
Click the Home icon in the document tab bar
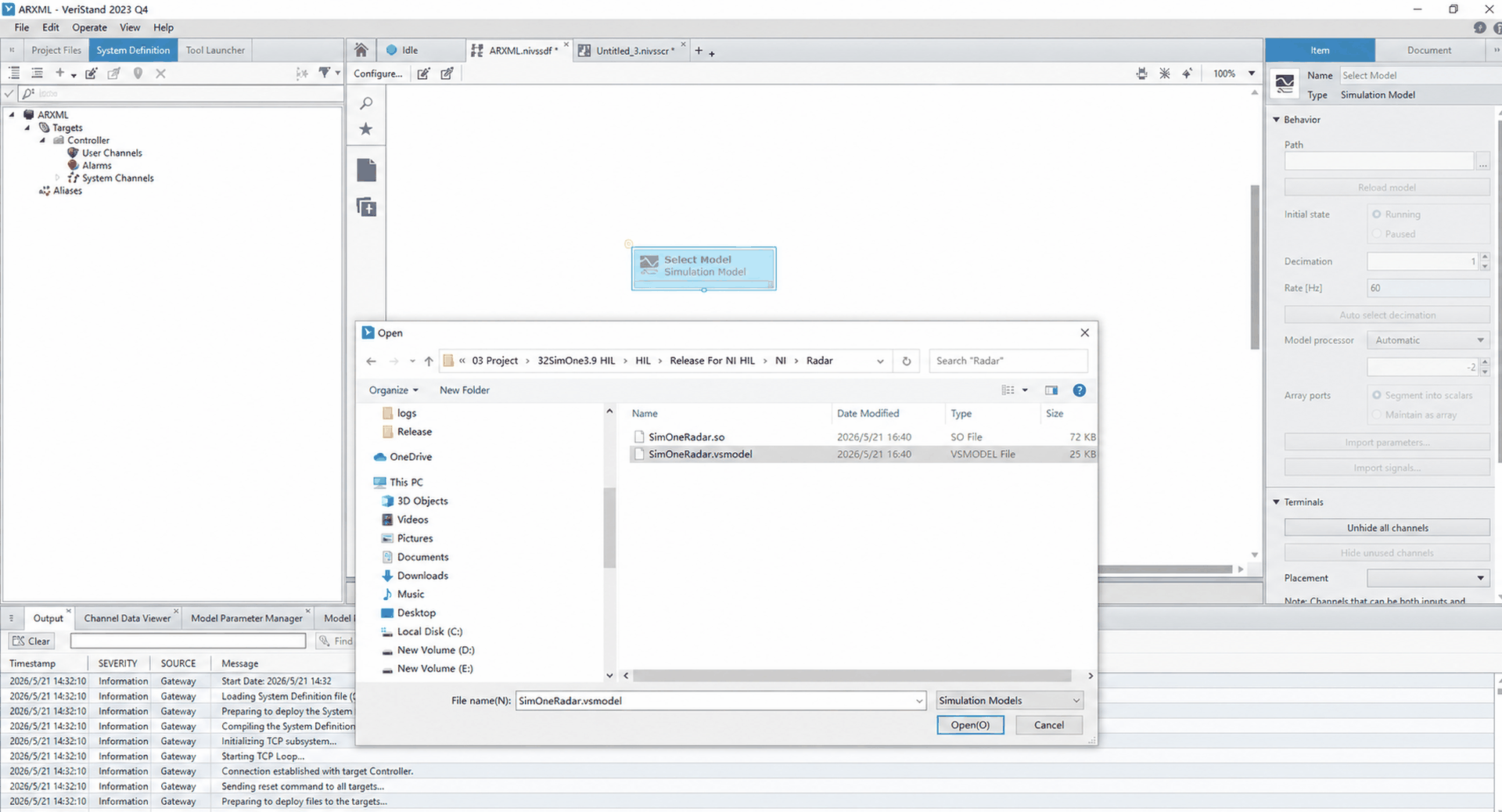coord(361,50)
